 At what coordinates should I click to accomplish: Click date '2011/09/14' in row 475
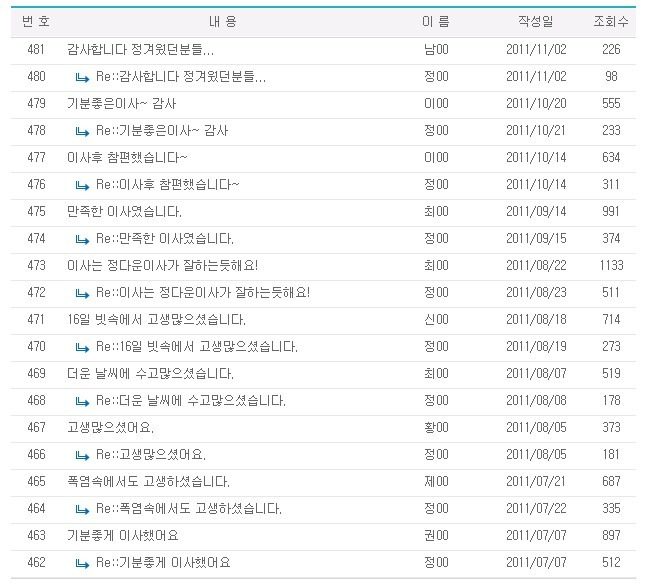click(536, 211)
